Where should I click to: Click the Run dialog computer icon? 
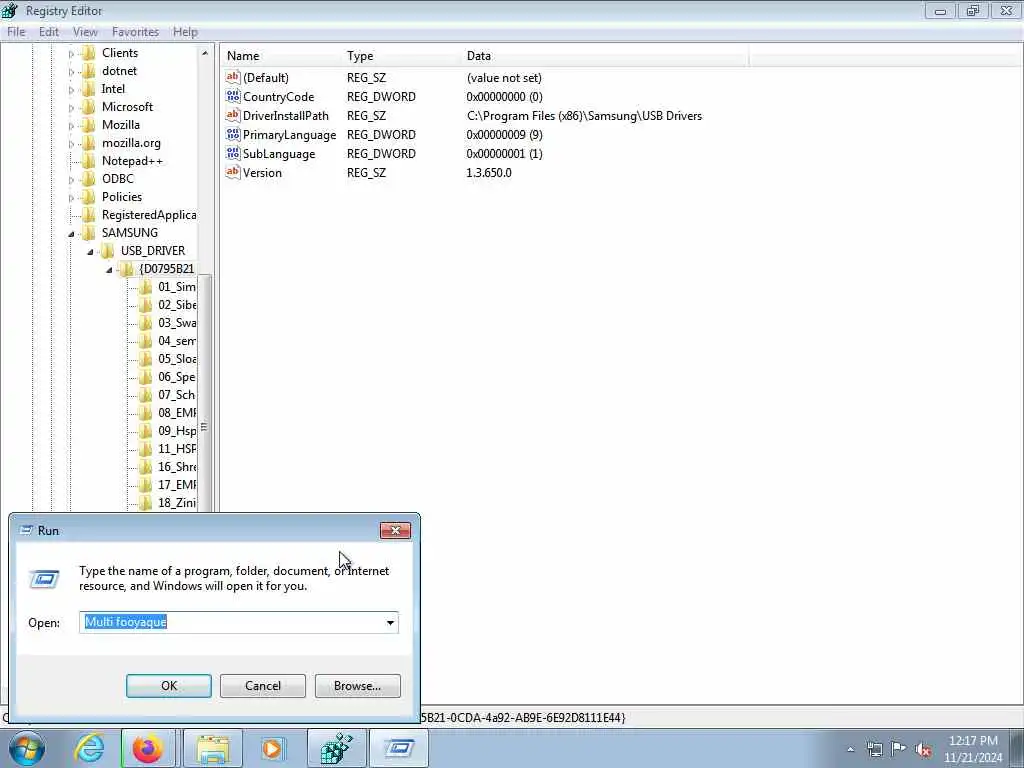[44, 579]
